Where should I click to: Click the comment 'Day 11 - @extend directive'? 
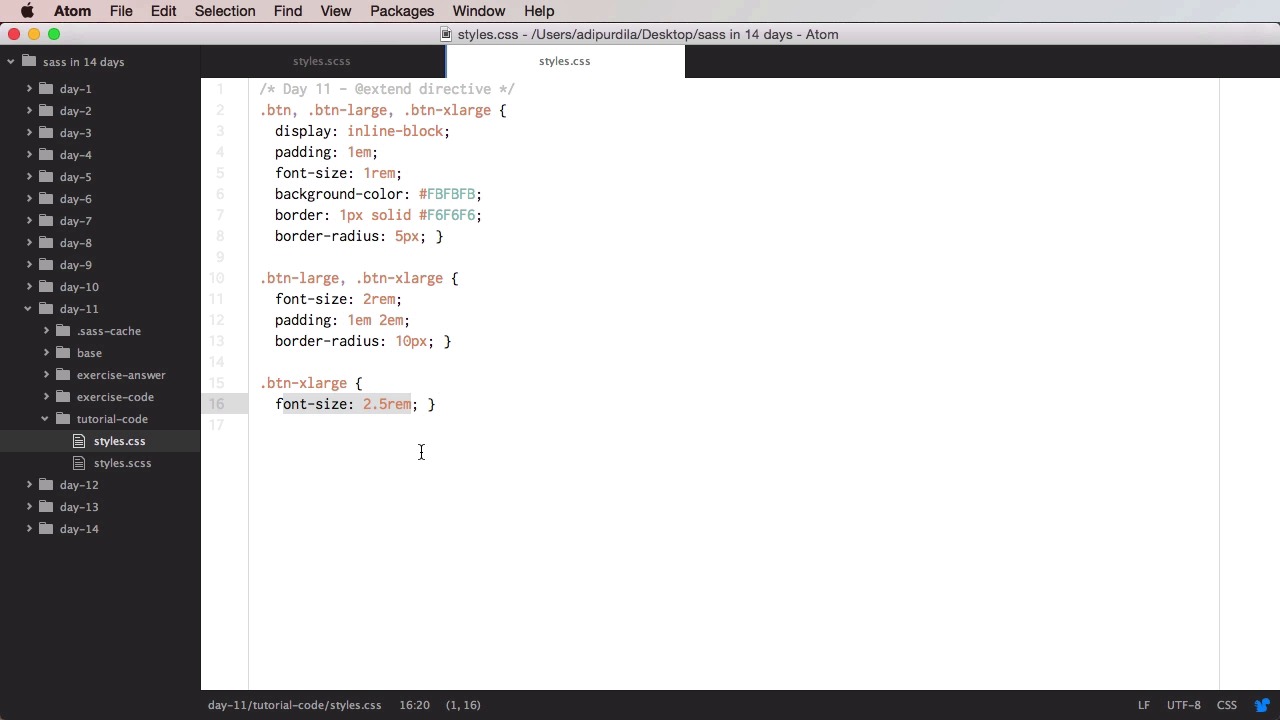[387, 89]
